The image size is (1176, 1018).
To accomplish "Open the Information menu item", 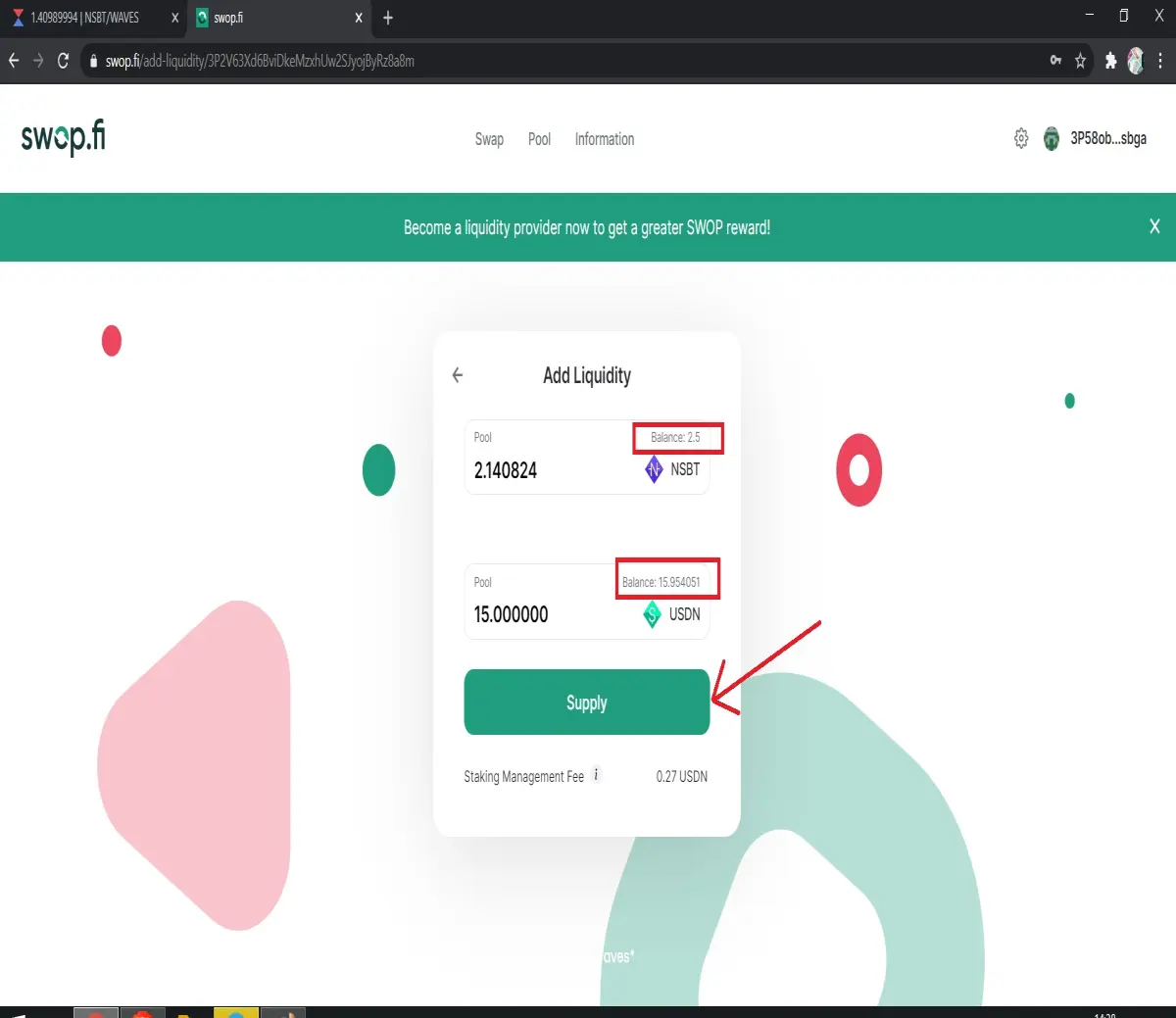I will coord(605,139).
